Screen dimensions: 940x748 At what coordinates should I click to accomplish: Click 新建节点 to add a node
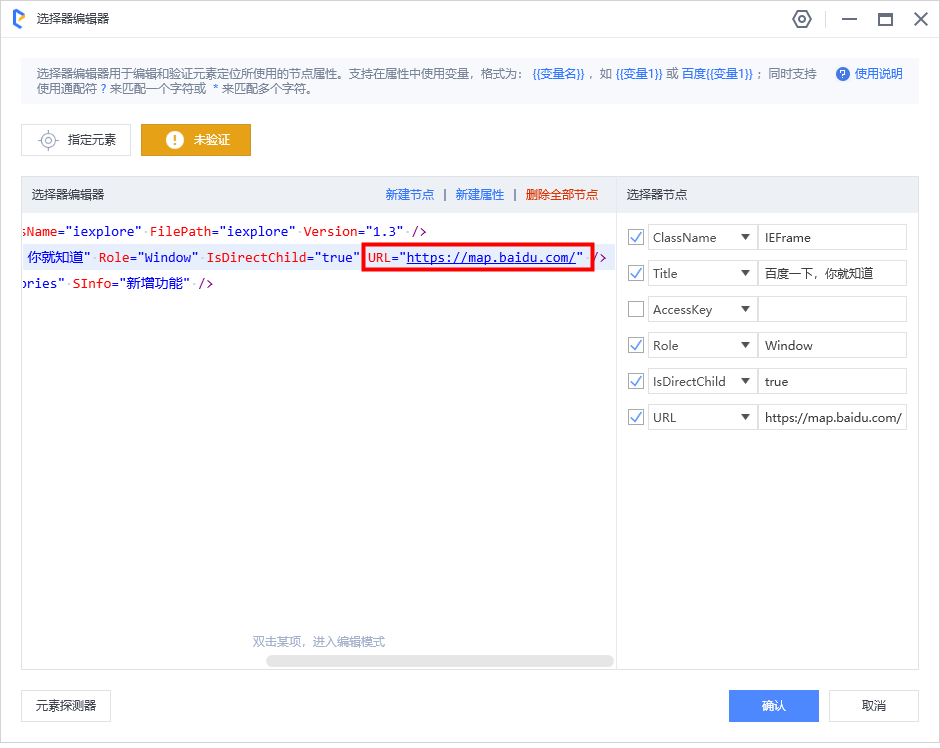[x=410, y=195]
